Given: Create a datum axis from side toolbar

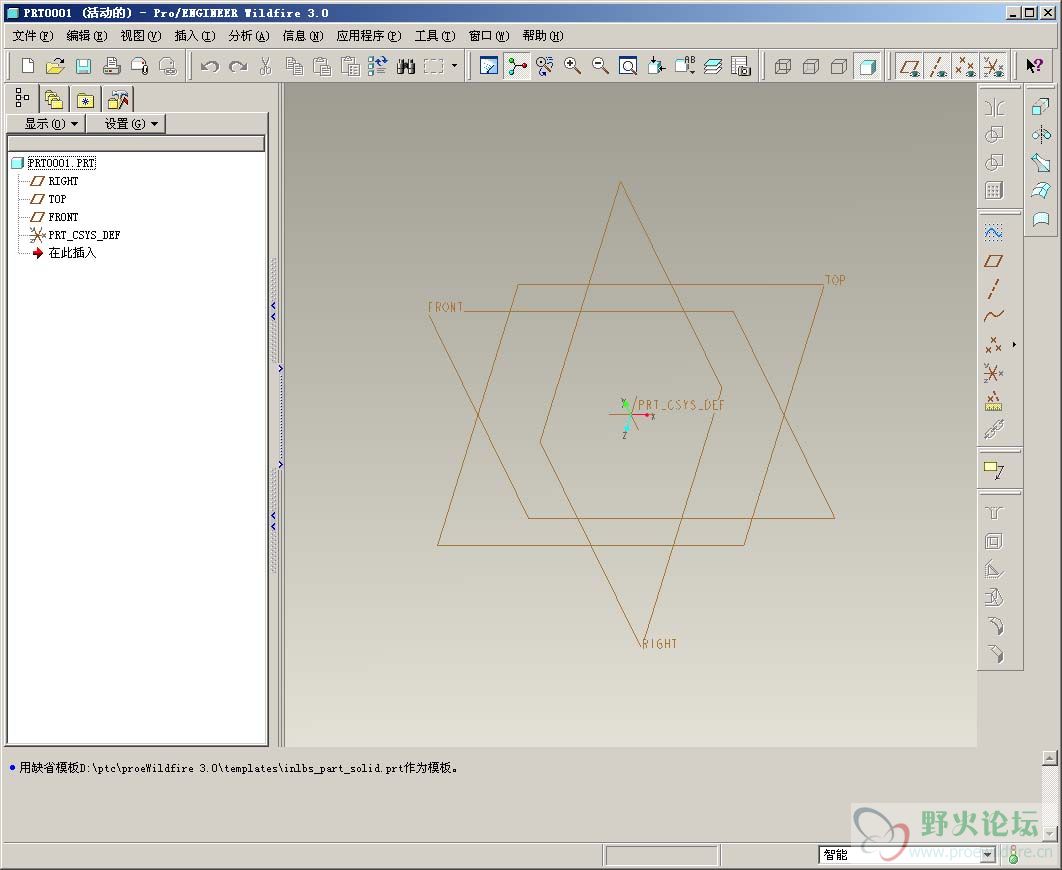Looking at the screenshot, I should [994, 288].
